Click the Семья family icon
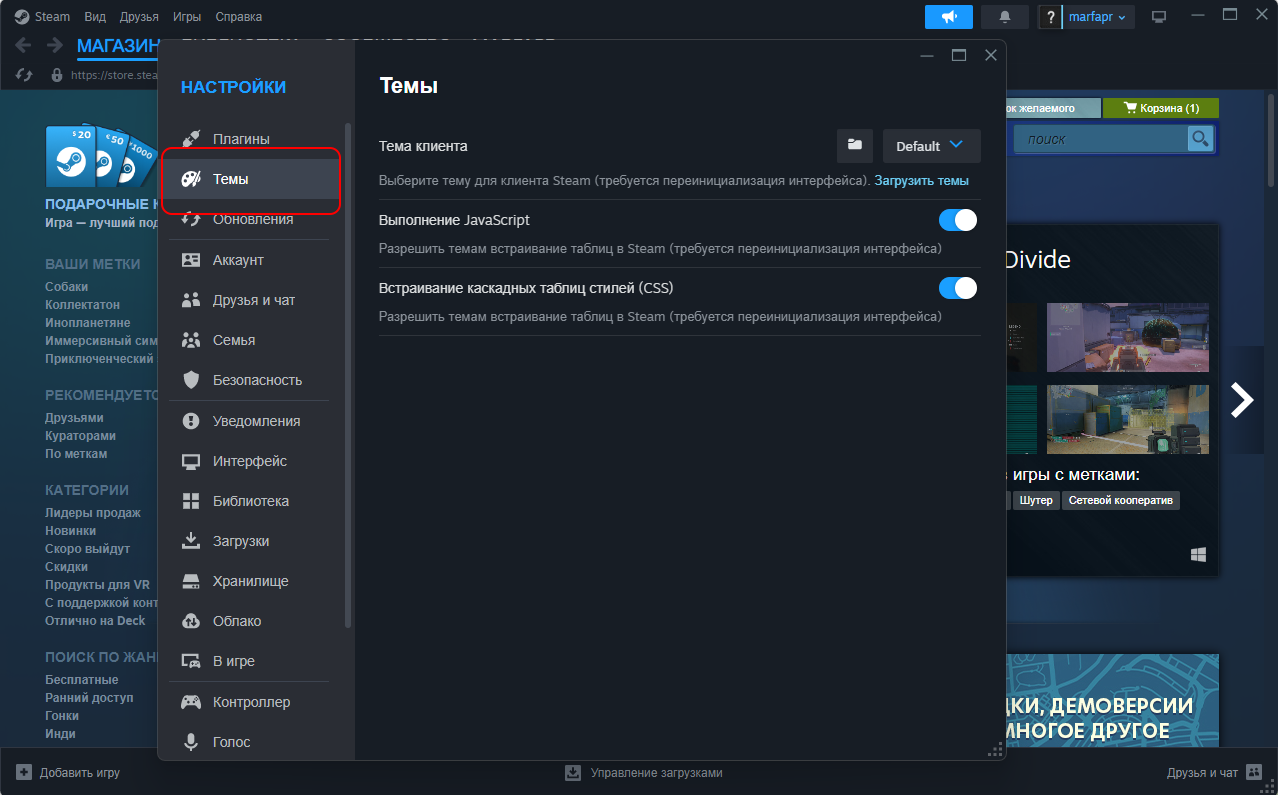Screen dimensions: 1278x795 (x=191, y=340)
